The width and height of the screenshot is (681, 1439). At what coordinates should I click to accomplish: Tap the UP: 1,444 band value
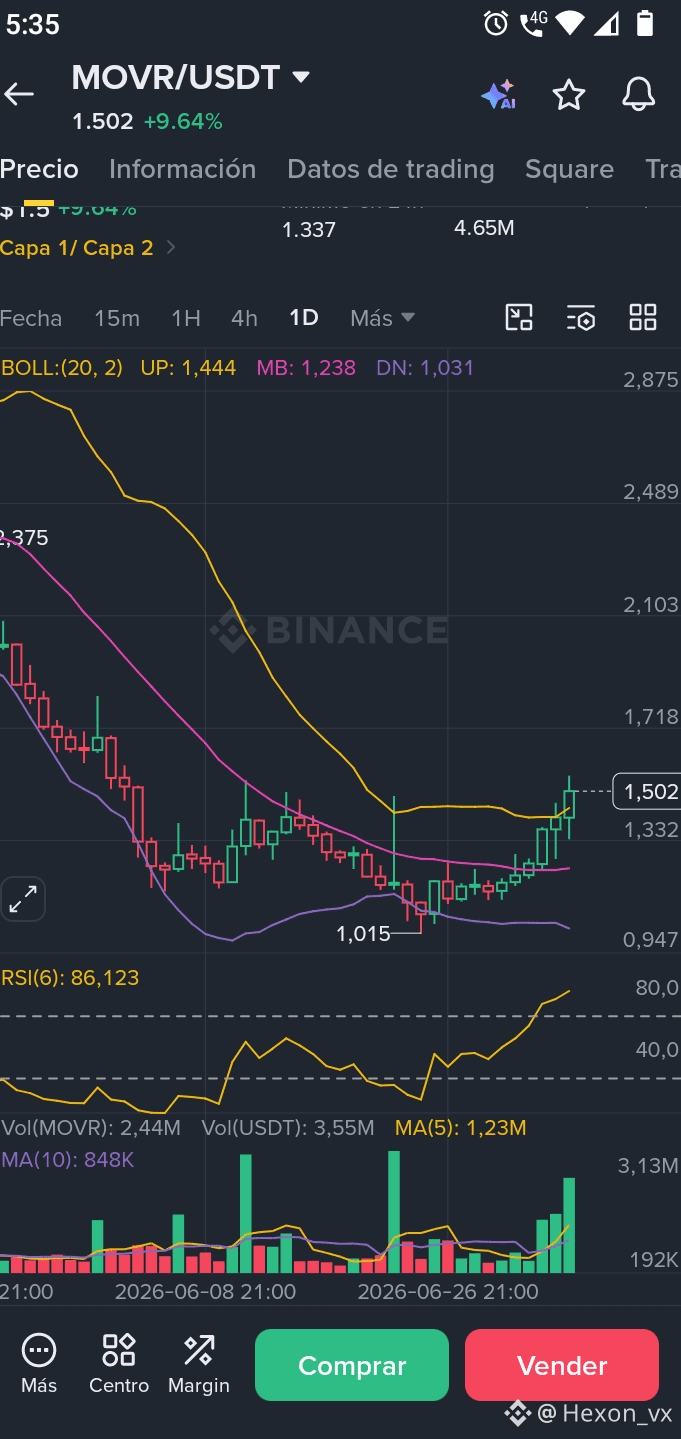(188, 368)
